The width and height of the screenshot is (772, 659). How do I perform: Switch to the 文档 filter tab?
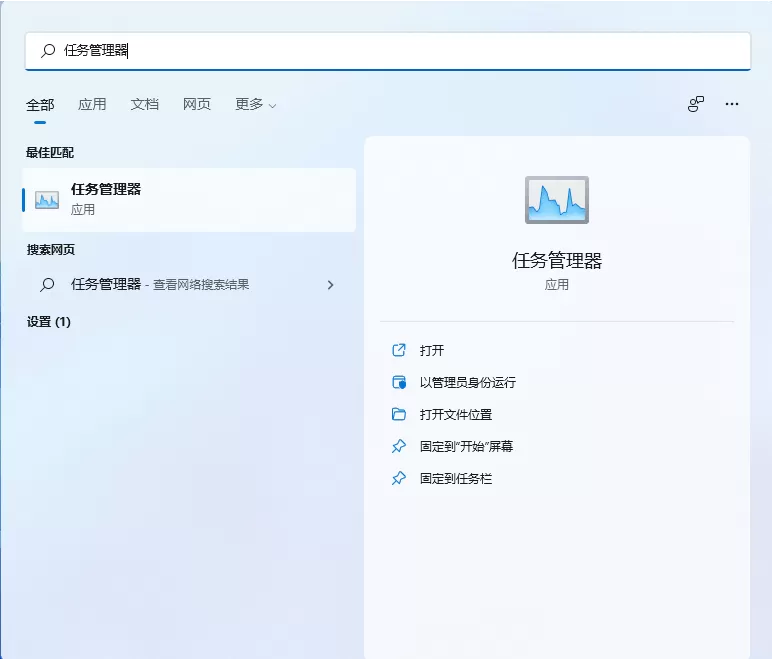tap(144, 104)
